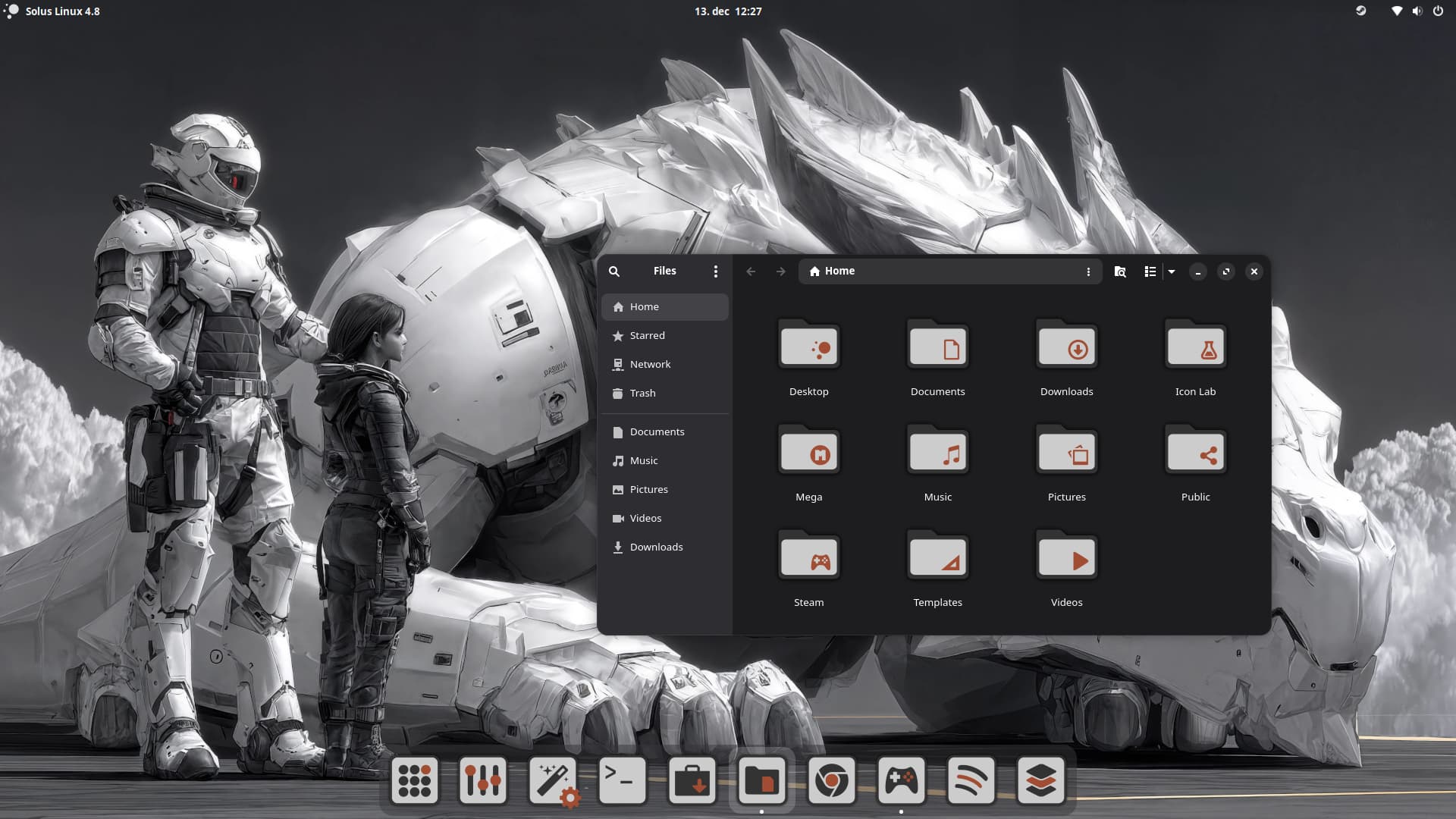Go back with the left arrow

coord(751,271)
